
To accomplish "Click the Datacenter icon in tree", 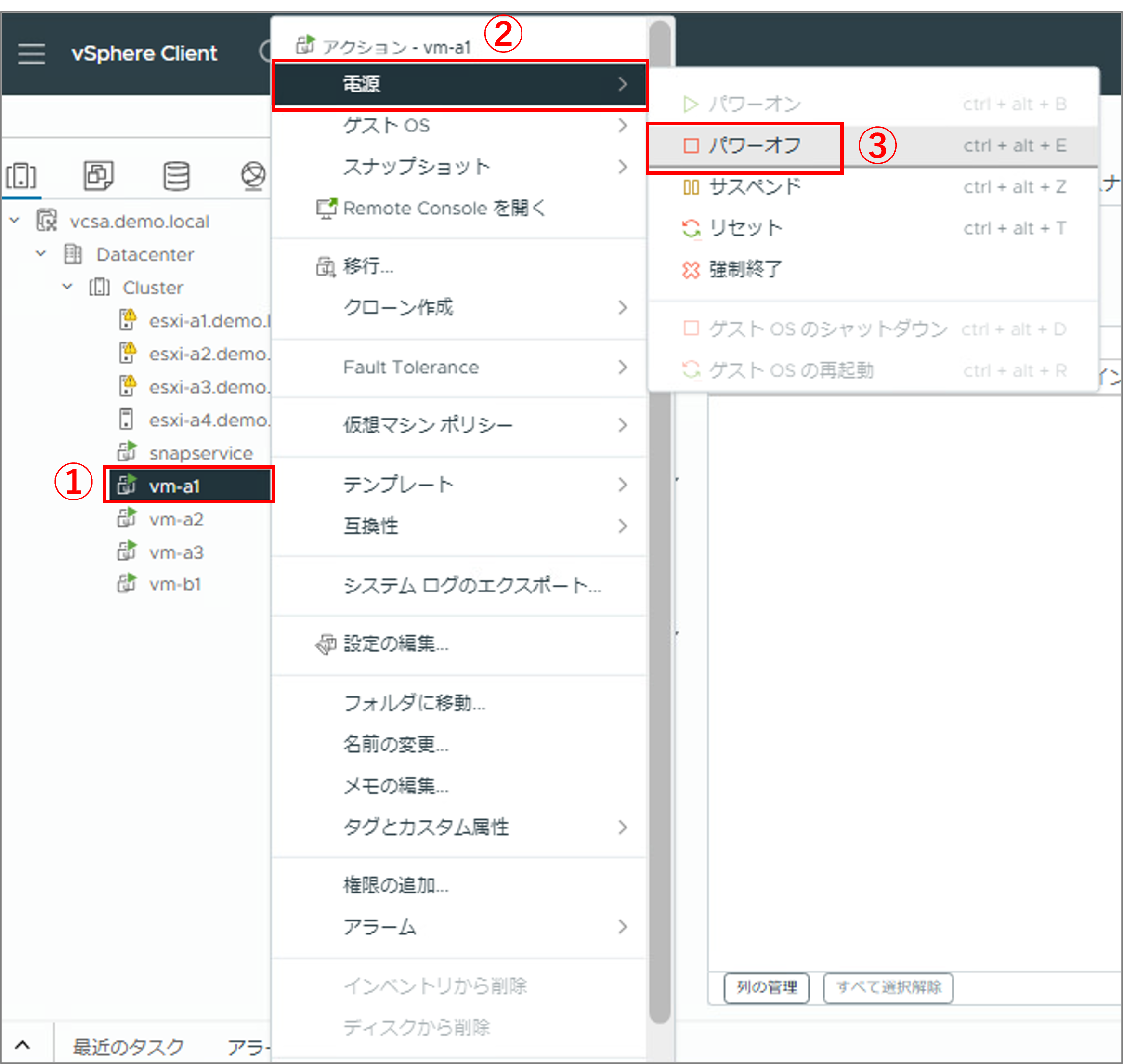I will pos(73,254).
